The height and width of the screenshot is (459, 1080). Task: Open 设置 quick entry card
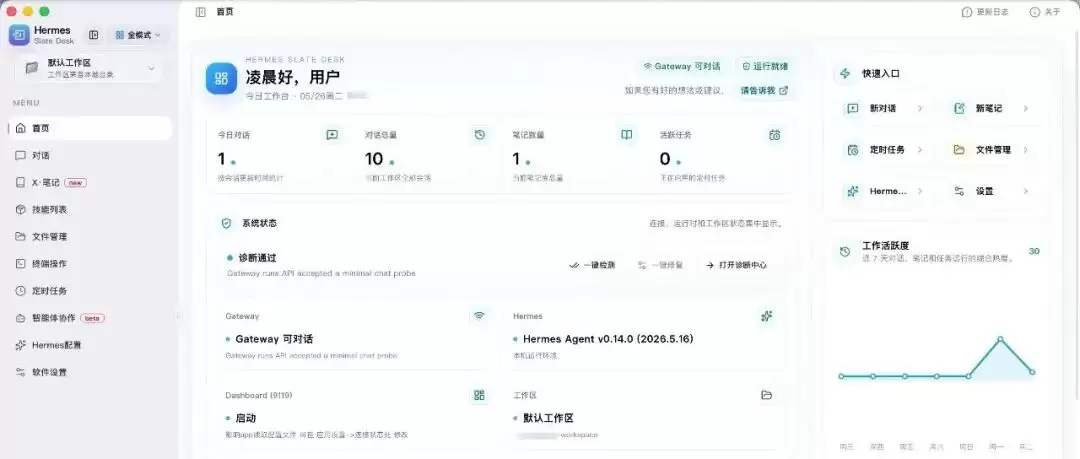coord(991,191)
